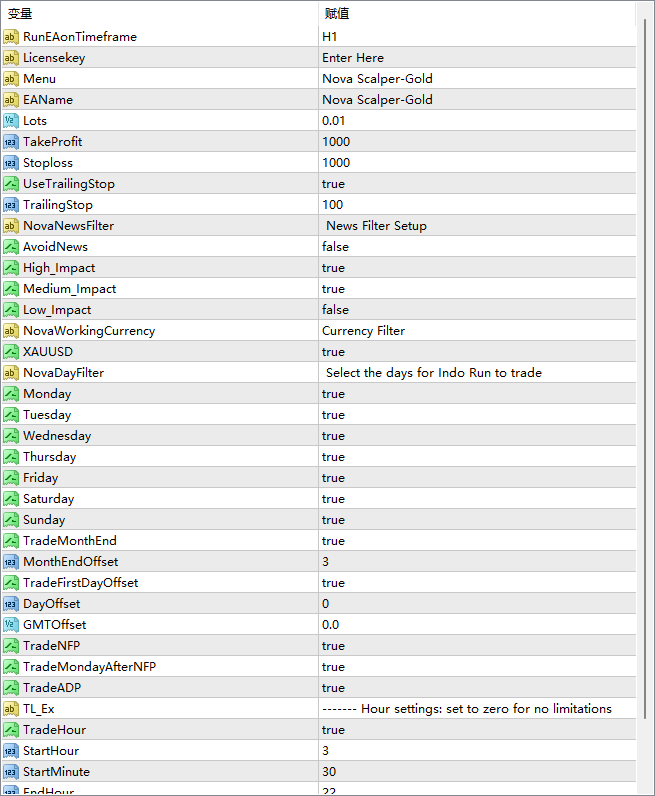Toggle the Sunday true value
This screenshot has width=655, height=796.
(x=333, y=520)
